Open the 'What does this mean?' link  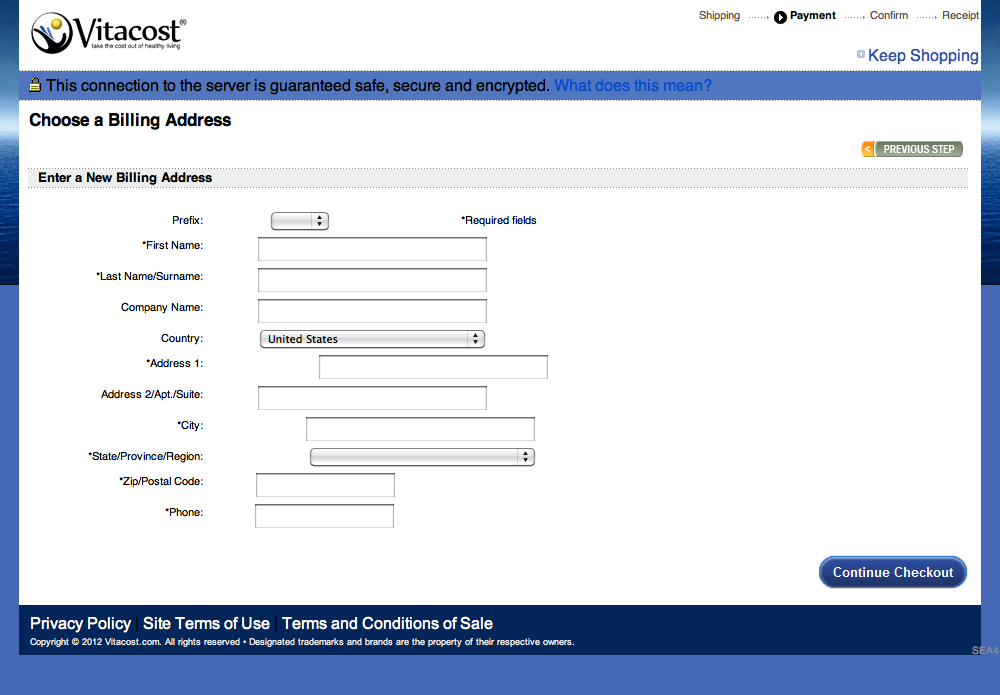pos(632,85)
